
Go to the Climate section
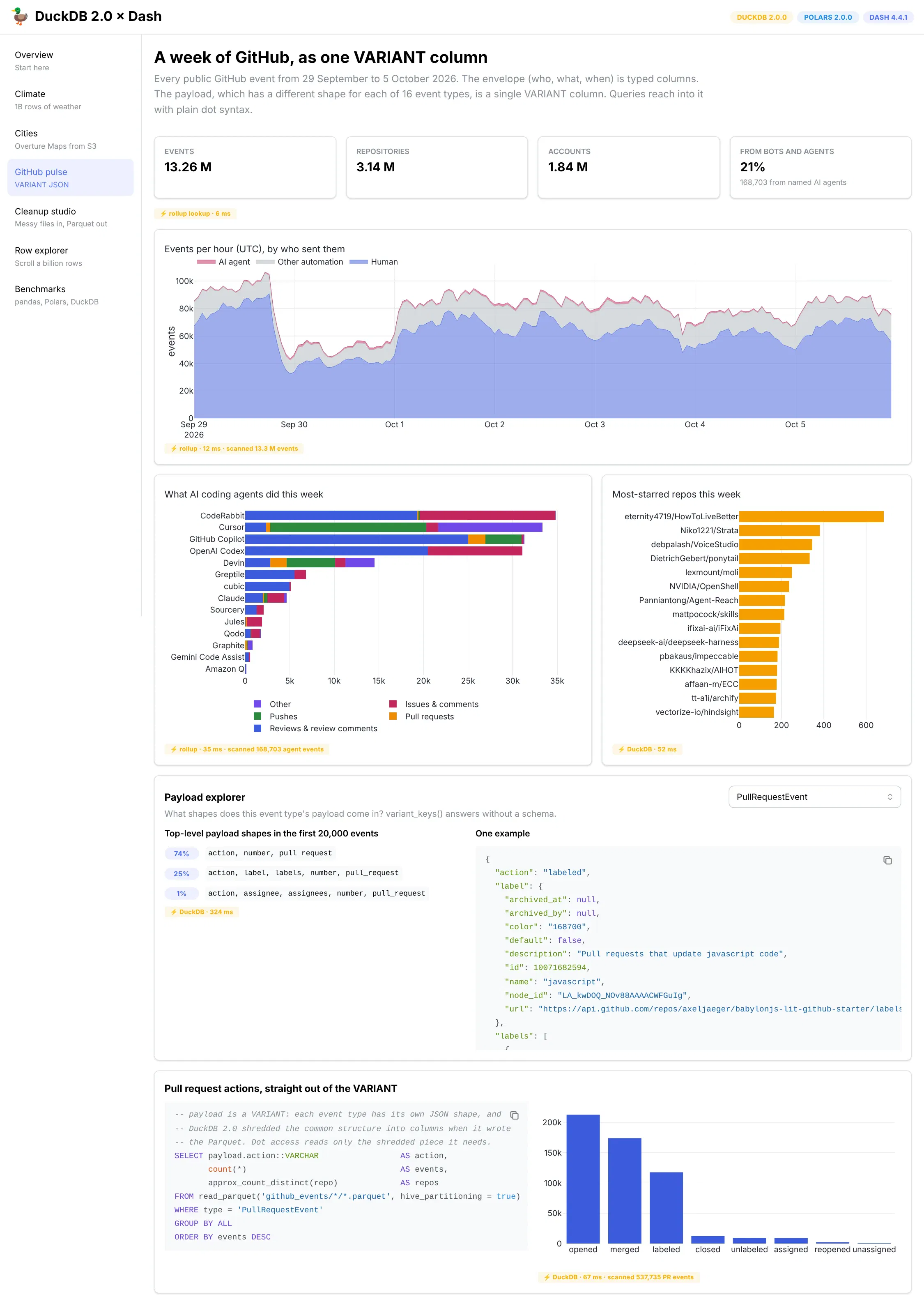(x=71, y=99)
